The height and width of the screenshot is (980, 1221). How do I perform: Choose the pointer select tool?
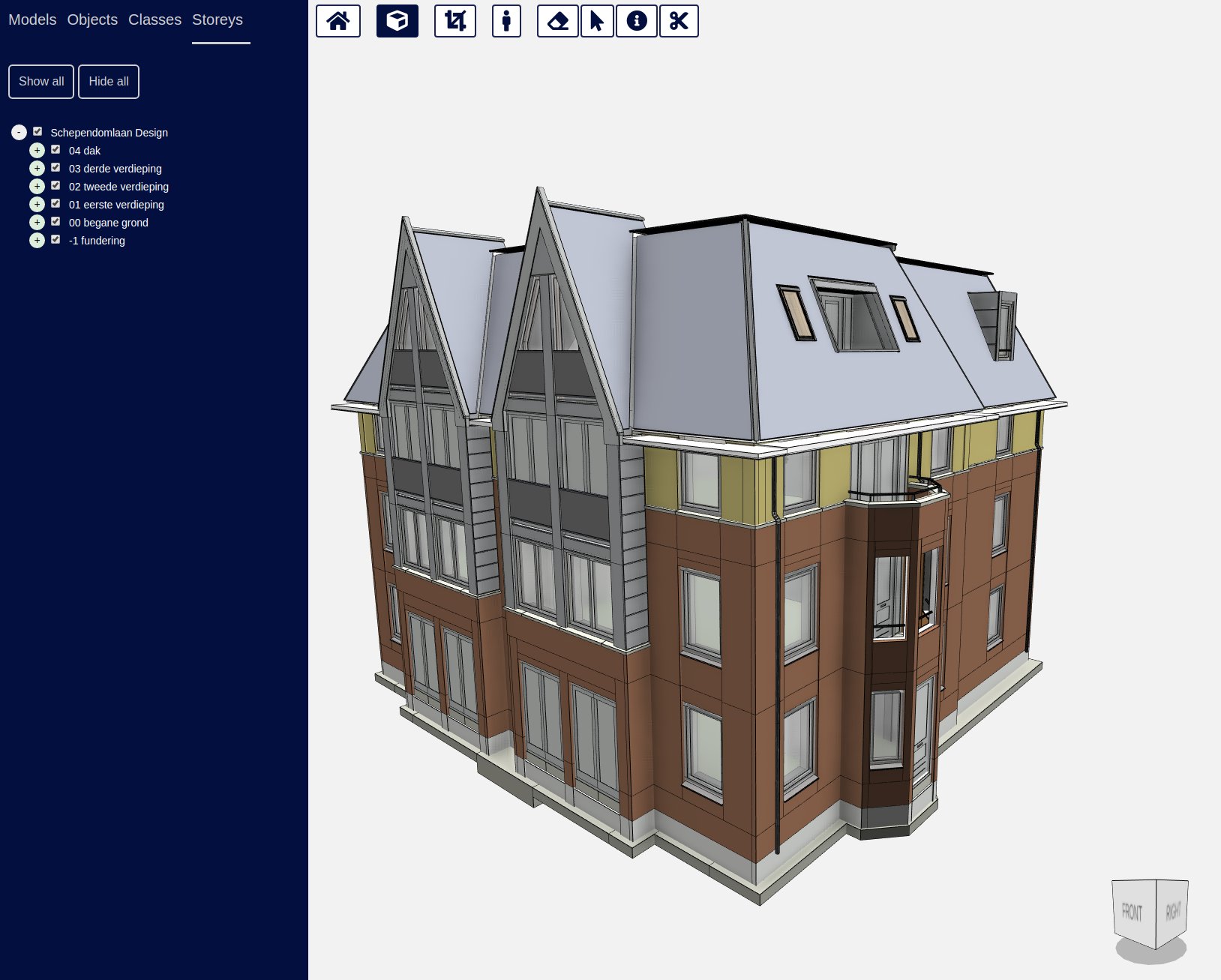597,21
